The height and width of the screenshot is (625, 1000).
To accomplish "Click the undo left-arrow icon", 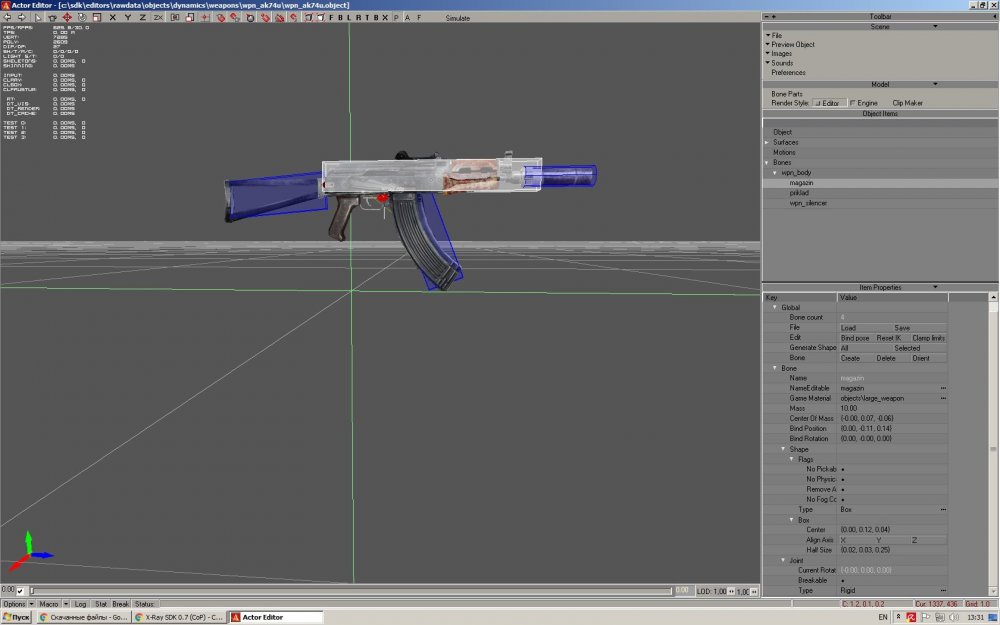I will point(7,17).
